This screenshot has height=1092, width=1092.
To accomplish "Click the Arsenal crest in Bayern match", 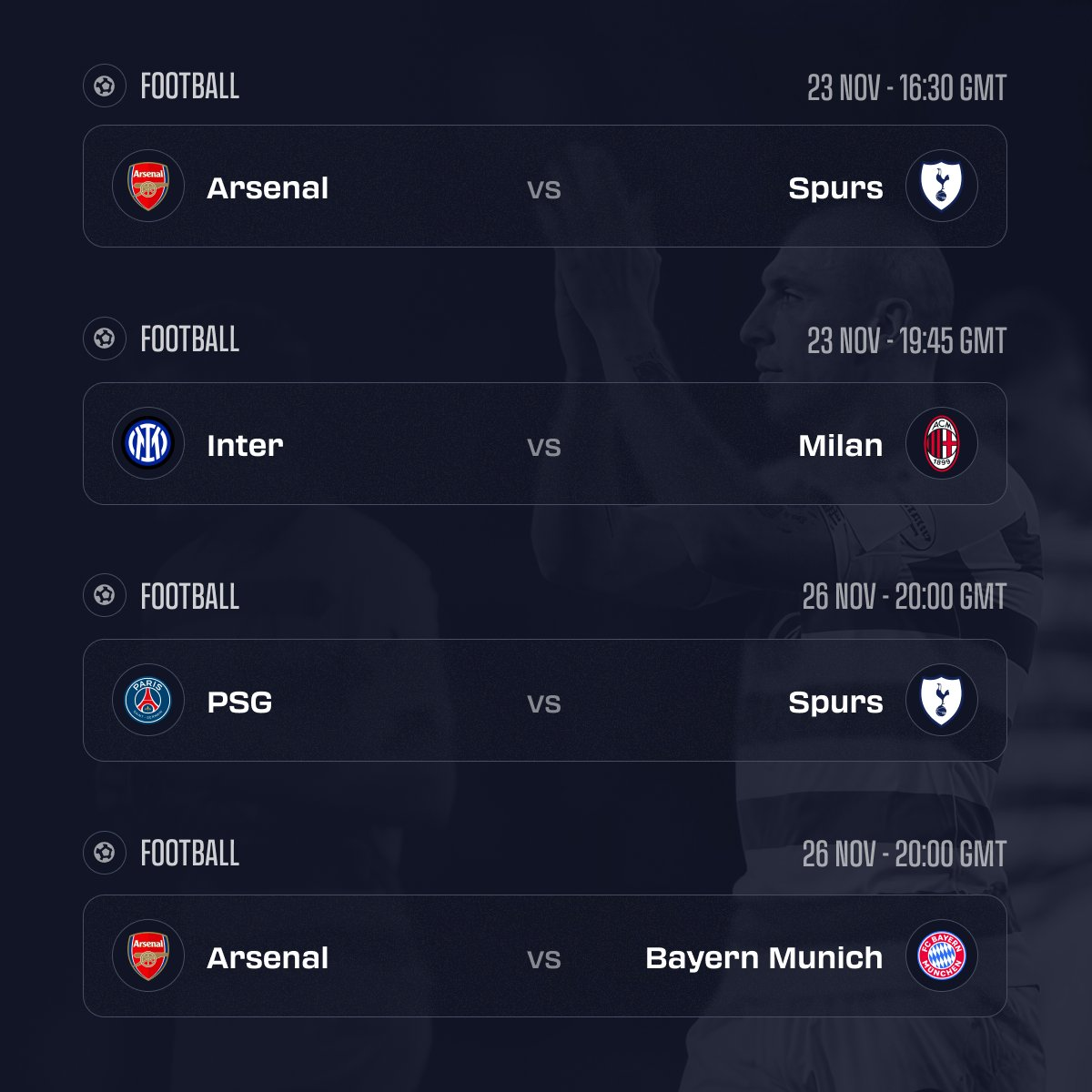I will 148,955.
